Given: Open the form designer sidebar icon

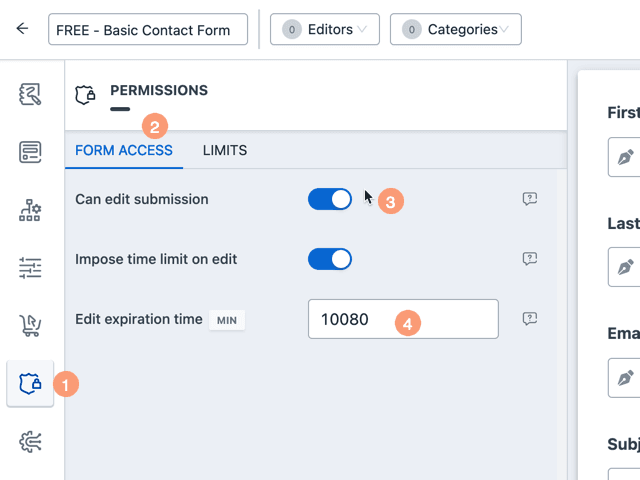Looking at the screenshot, I should (30, 94).
